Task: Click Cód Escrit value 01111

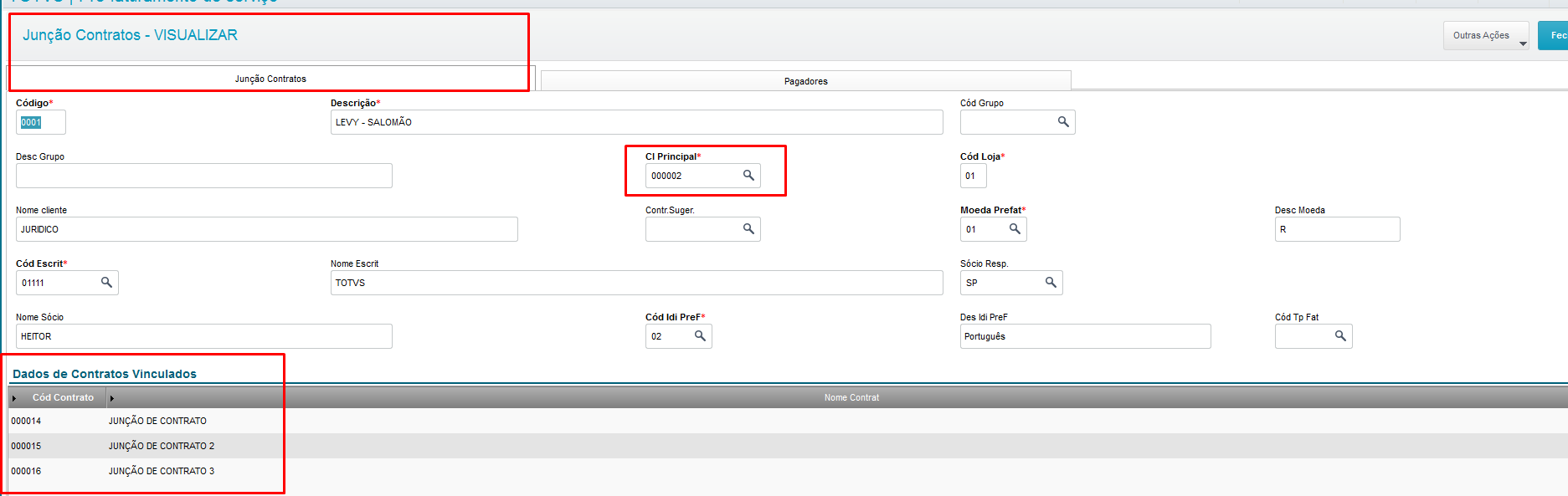Action: click(x=33, y=283)
